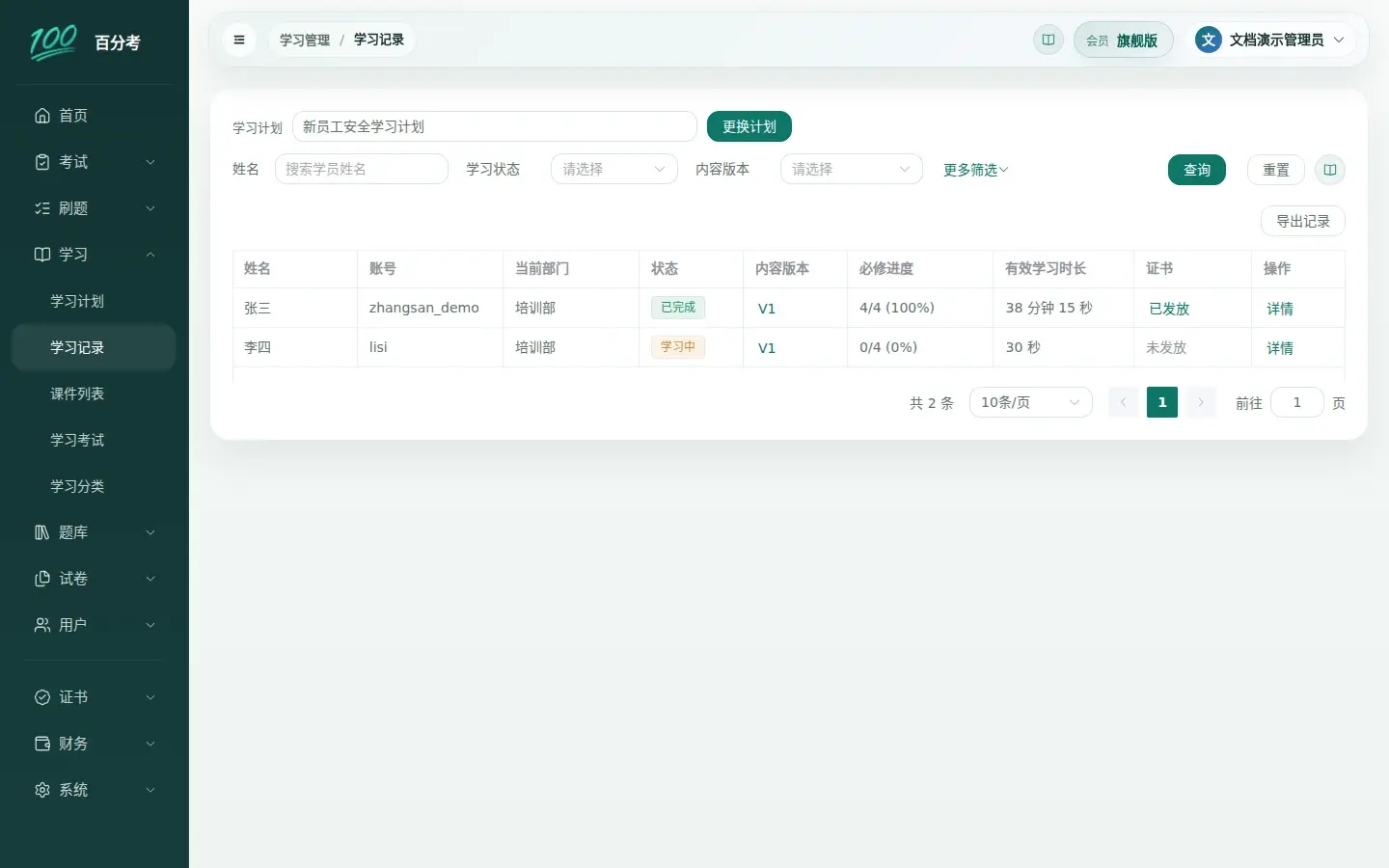This screenshot has width=1389, height=868.
Task: Click the 文 user avatar icon
Action: [x=1209, y=40]
